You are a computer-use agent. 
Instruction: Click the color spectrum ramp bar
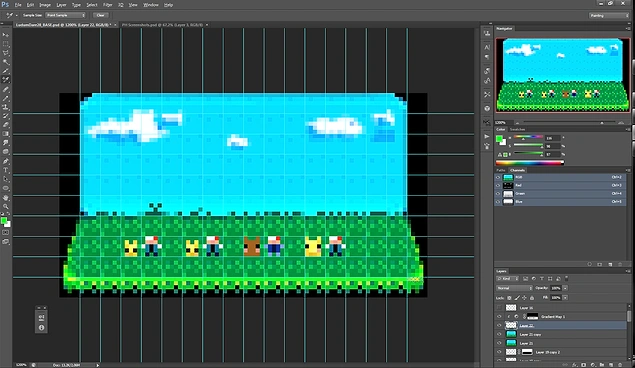(530, 163)
